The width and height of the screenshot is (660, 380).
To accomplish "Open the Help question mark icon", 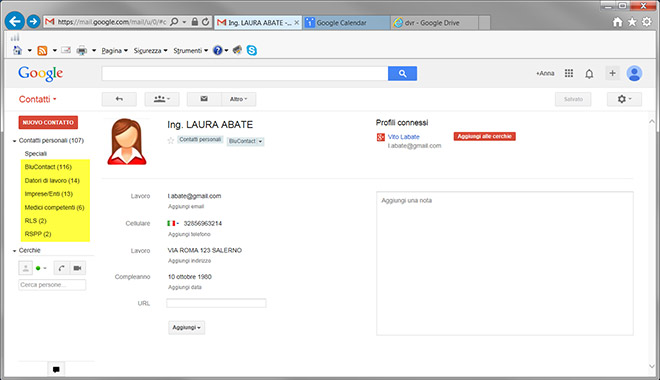I will click(218, 50).
